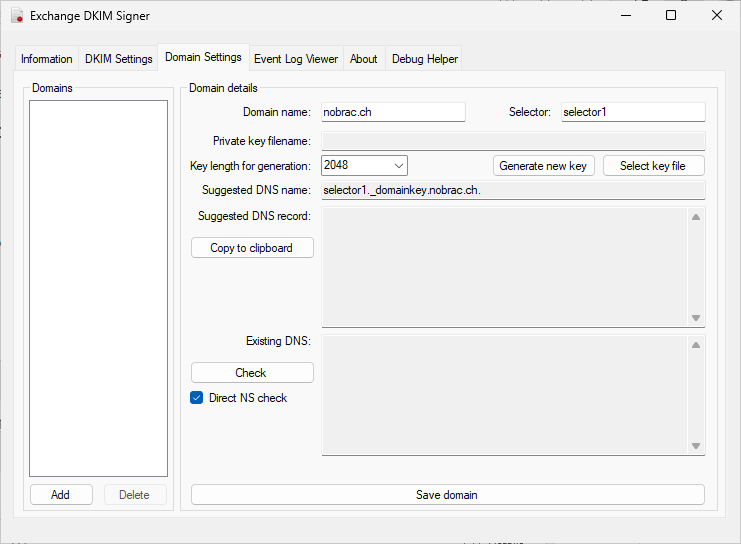Uncheck the Direct NS check checkbox
The image size is (741, 544).
[197, 398]
